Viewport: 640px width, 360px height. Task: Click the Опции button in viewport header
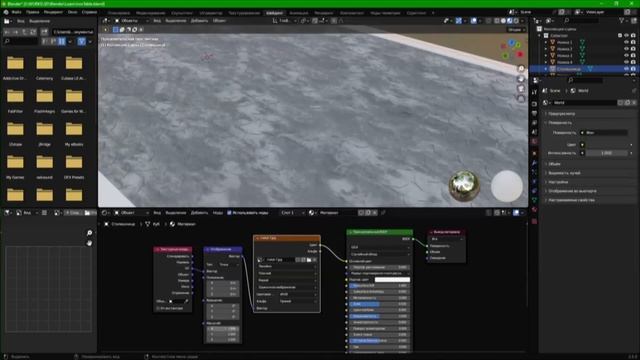tap(516, 29)
